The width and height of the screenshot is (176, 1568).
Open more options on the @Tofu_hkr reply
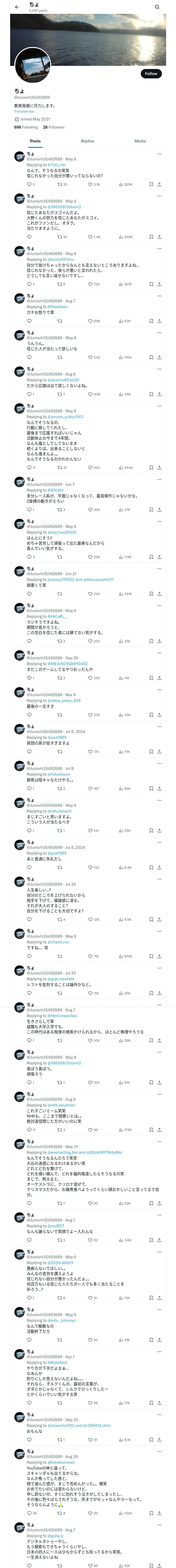click(159, 153)
